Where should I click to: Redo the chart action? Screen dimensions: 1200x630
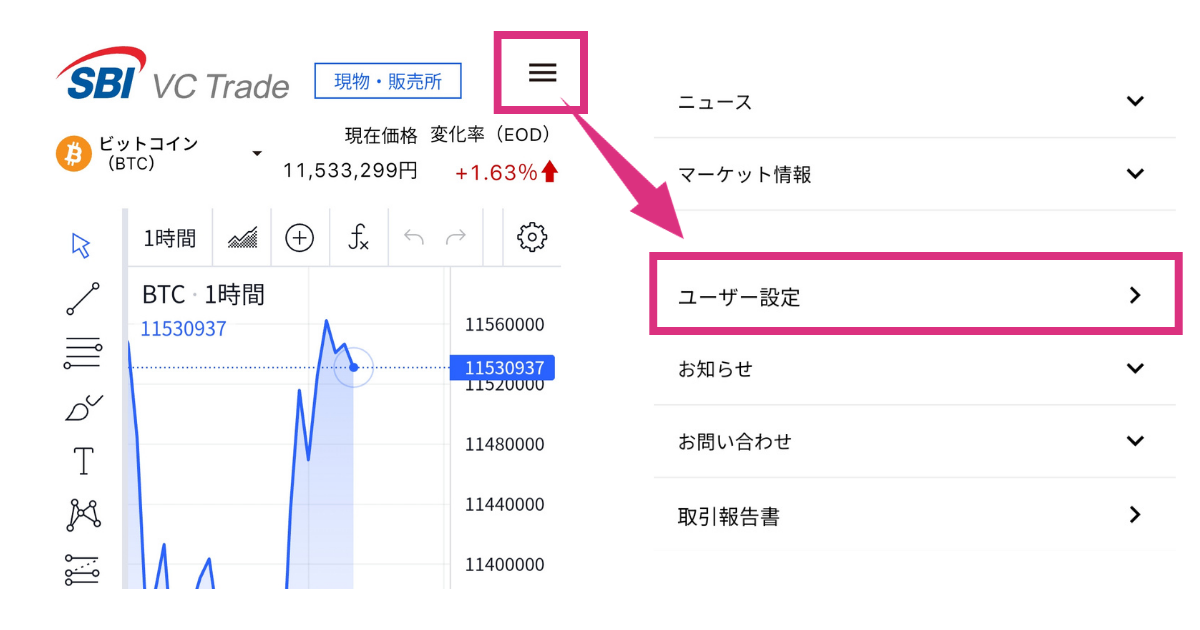(456, 238)
